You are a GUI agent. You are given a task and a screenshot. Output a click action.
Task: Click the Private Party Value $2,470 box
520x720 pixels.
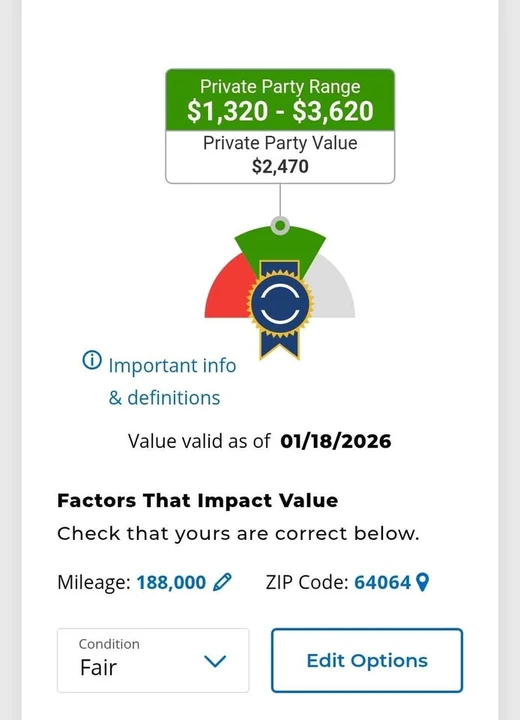tap(280, 157)
